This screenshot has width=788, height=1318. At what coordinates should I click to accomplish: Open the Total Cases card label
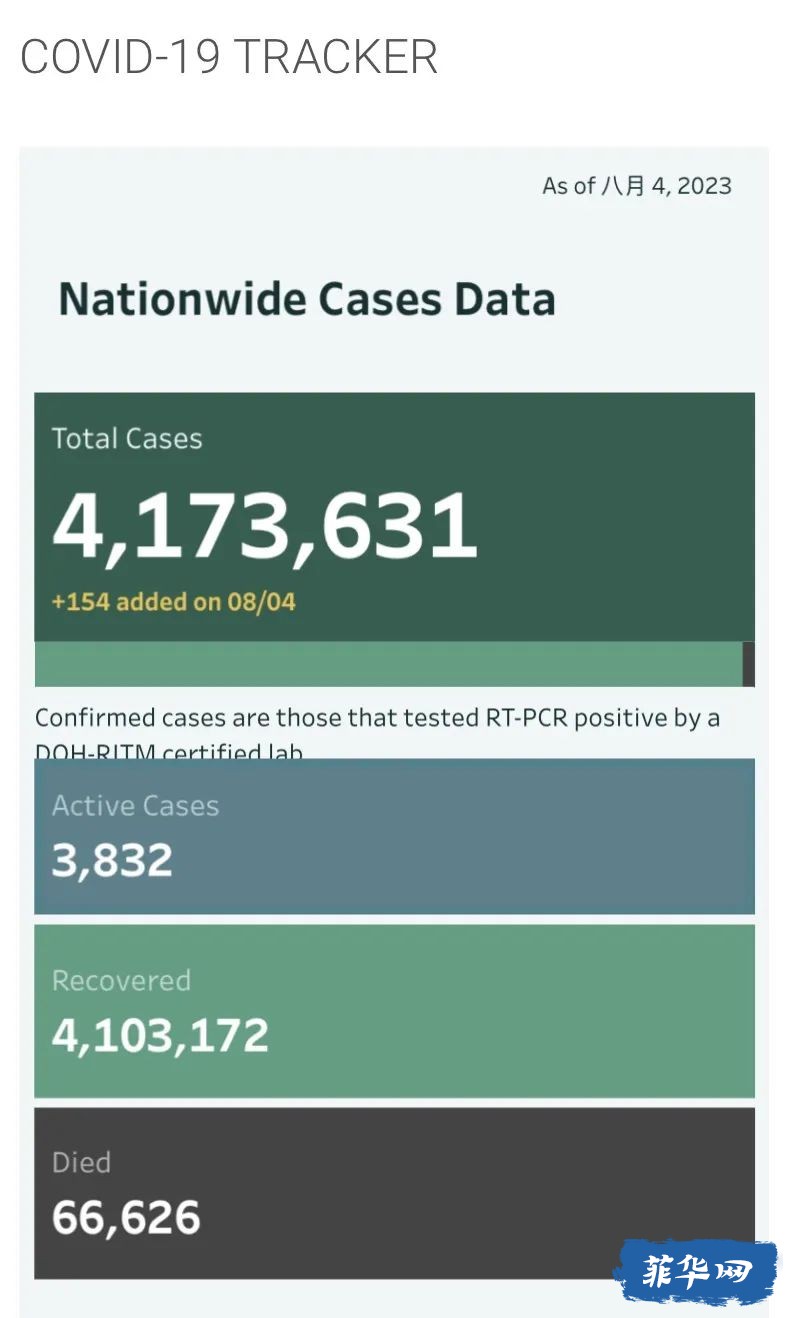click(127, 439)
